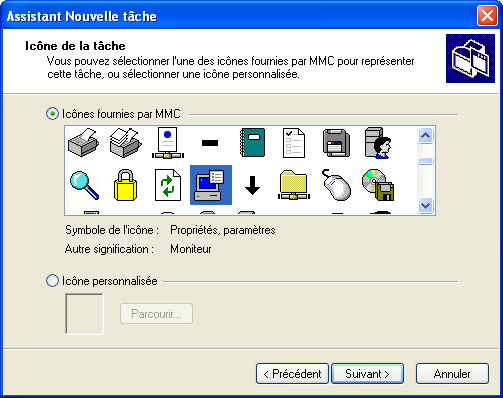Go back with the Précédent button
This screenshot has height=398, width=503.
click(x=292, y=374)
